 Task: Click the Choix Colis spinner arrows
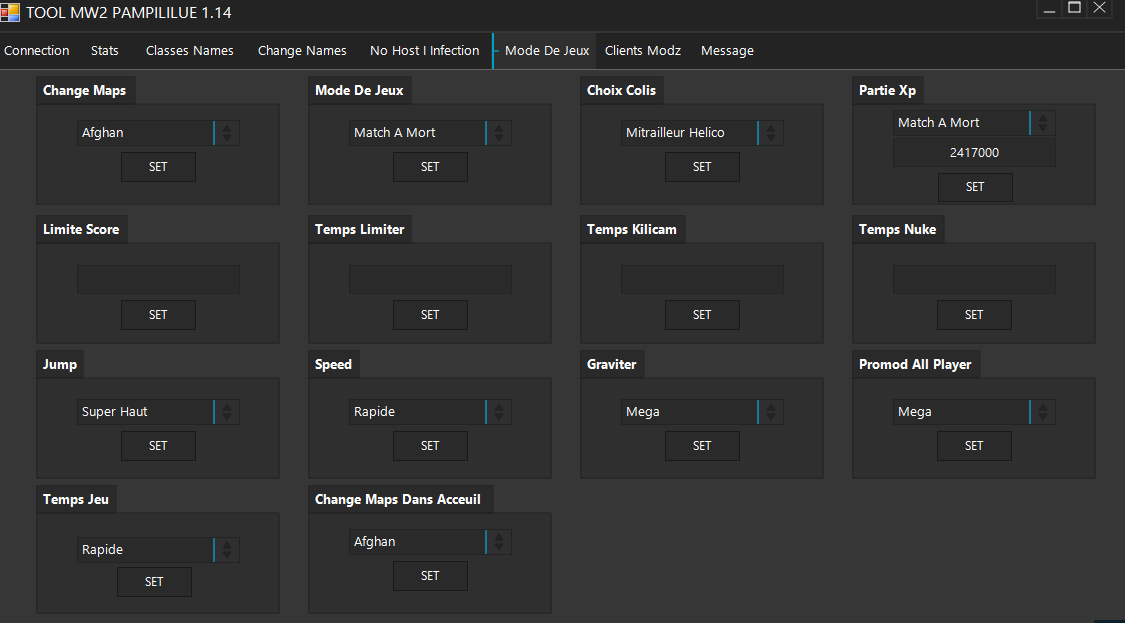(x=771, y=133)
